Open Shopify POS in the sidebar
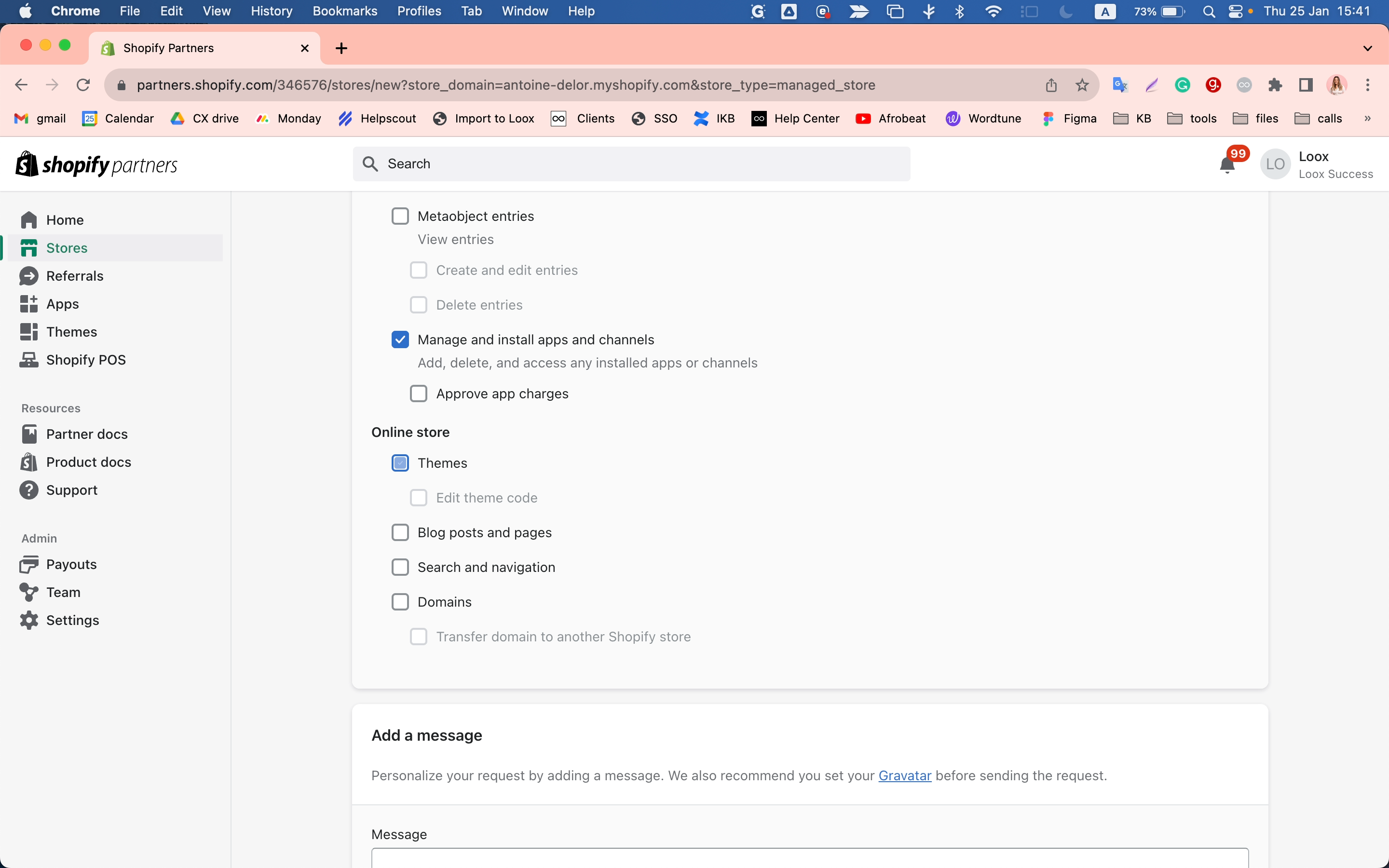The image size is (1389, 868). (85, 359)
